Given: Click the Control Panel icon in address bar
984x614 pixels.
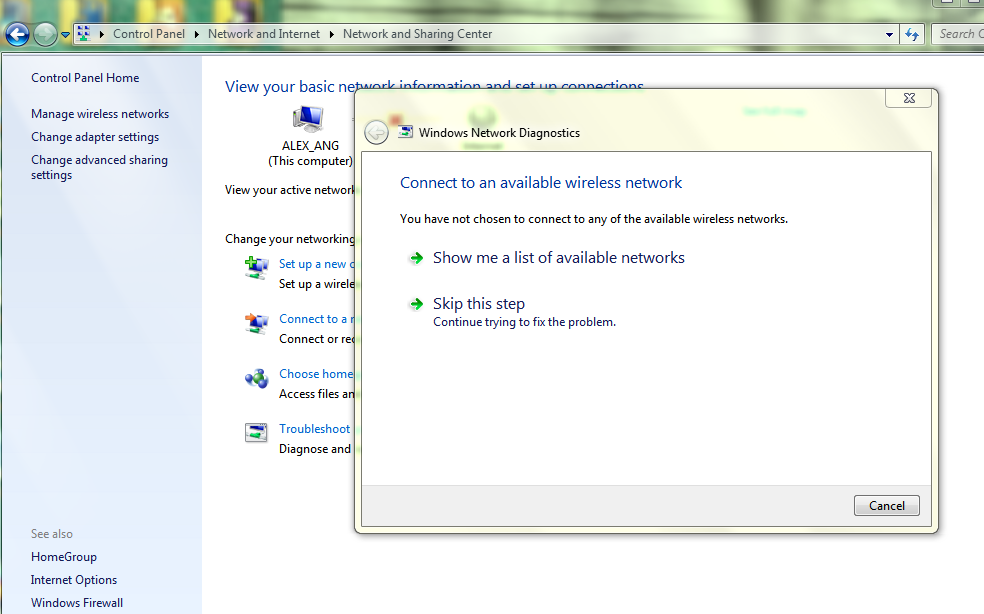Looking at the screenshot, I should 83,33.
